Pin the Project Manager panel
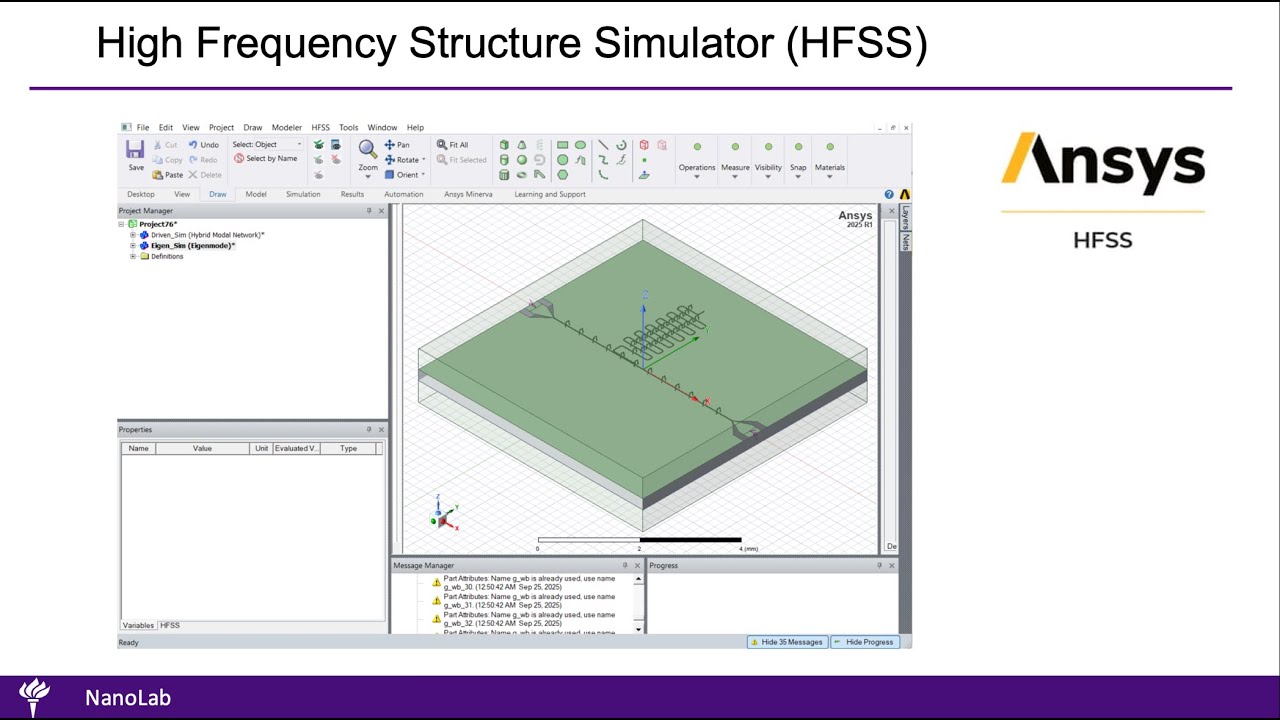 coord(369,211)
